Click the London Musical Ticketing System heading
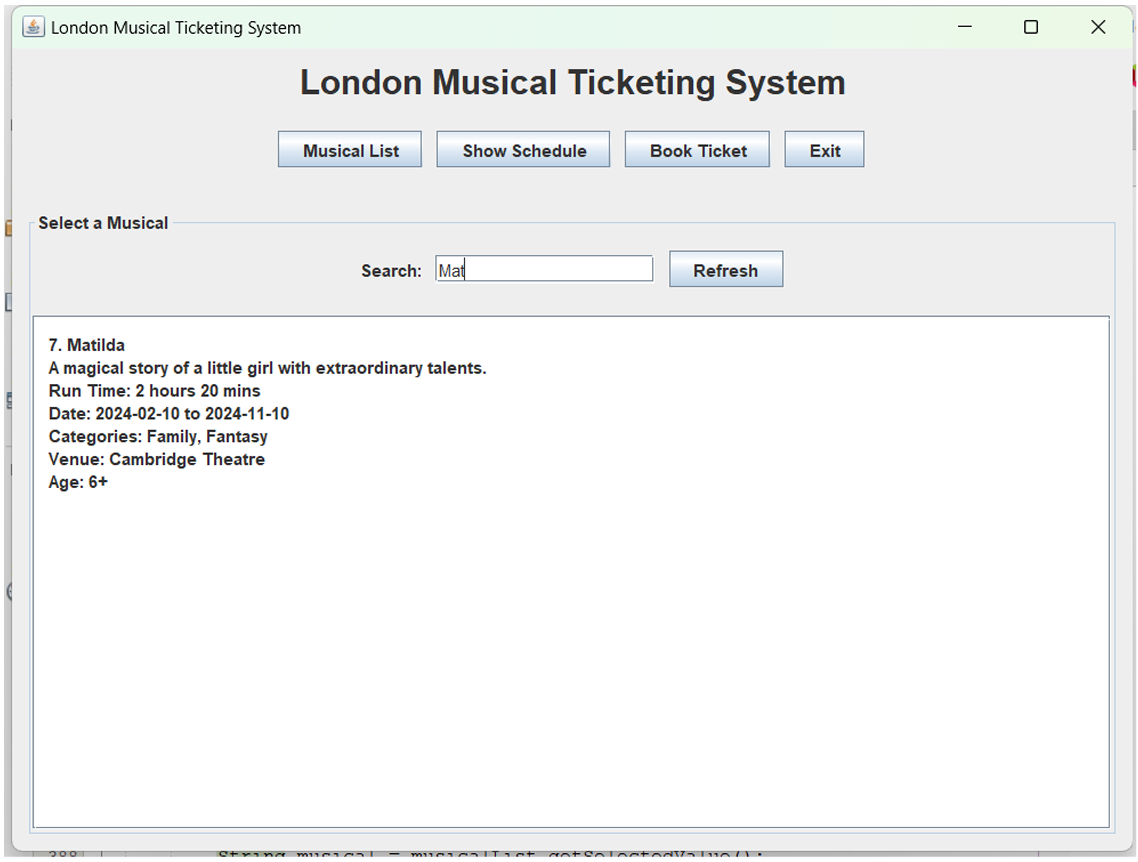 tap(572, 82)
